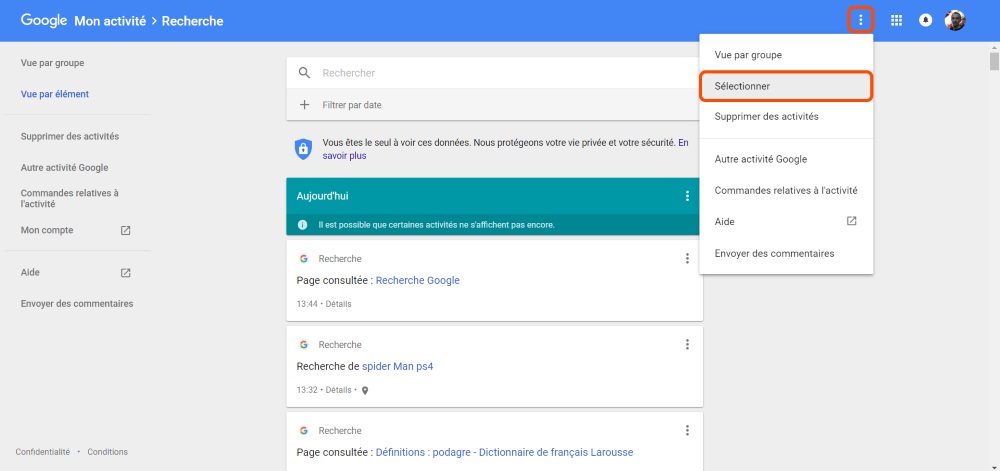Screen dimensions: 1000x471
Task: Open options for Aujourd'hui section
Action: click(x=687, y=196)
